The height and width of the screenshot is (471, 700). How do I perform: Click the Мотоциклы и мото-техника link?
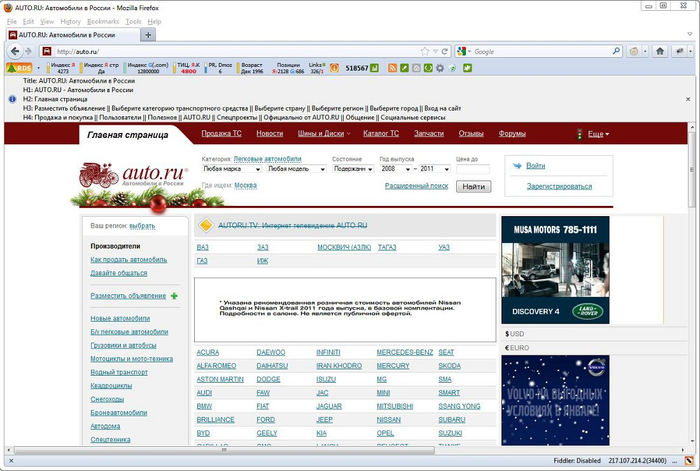pyautogui.click(x=132, y=359)
